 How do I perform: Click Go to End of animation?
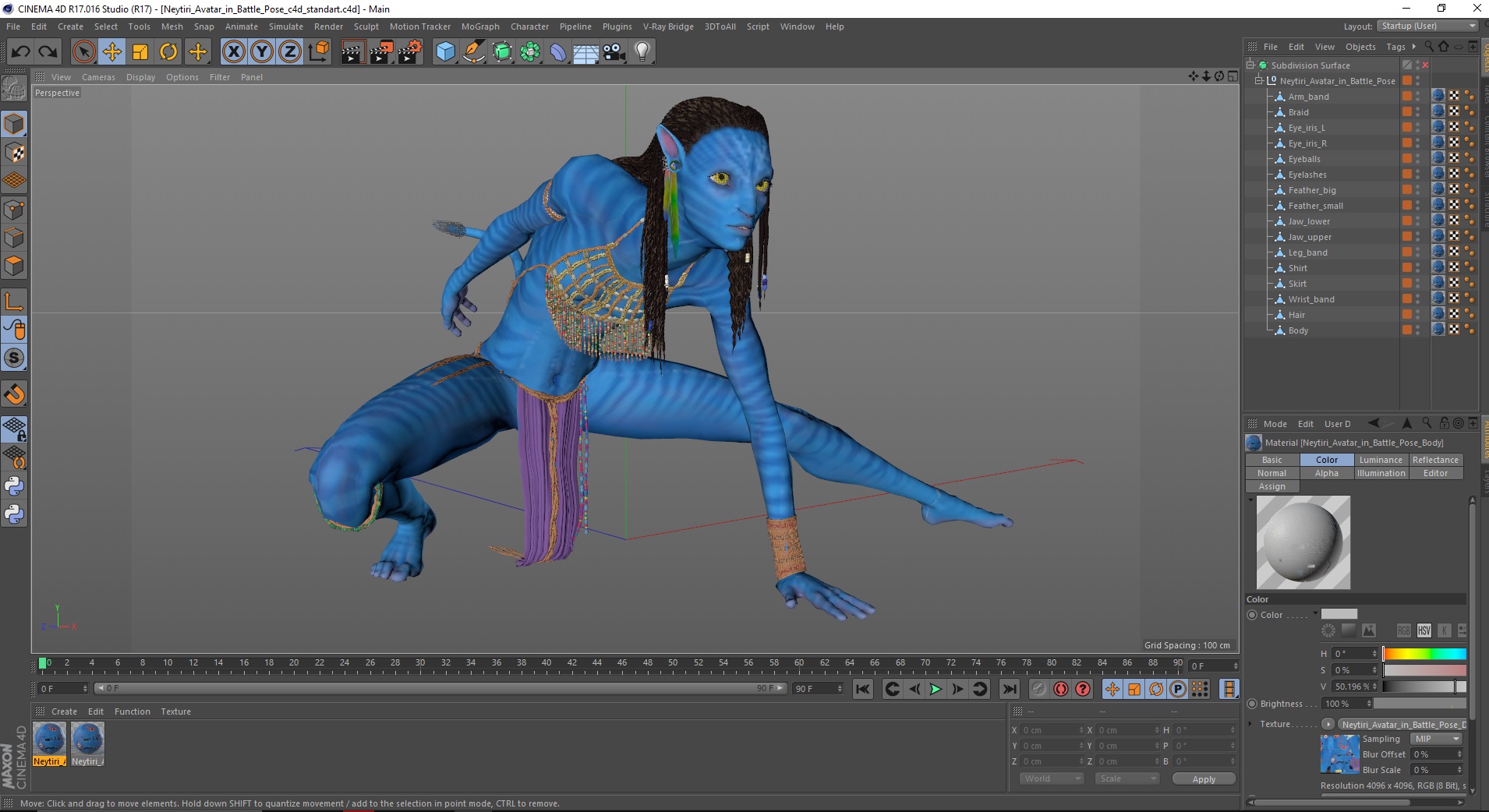coord(1009,689)
